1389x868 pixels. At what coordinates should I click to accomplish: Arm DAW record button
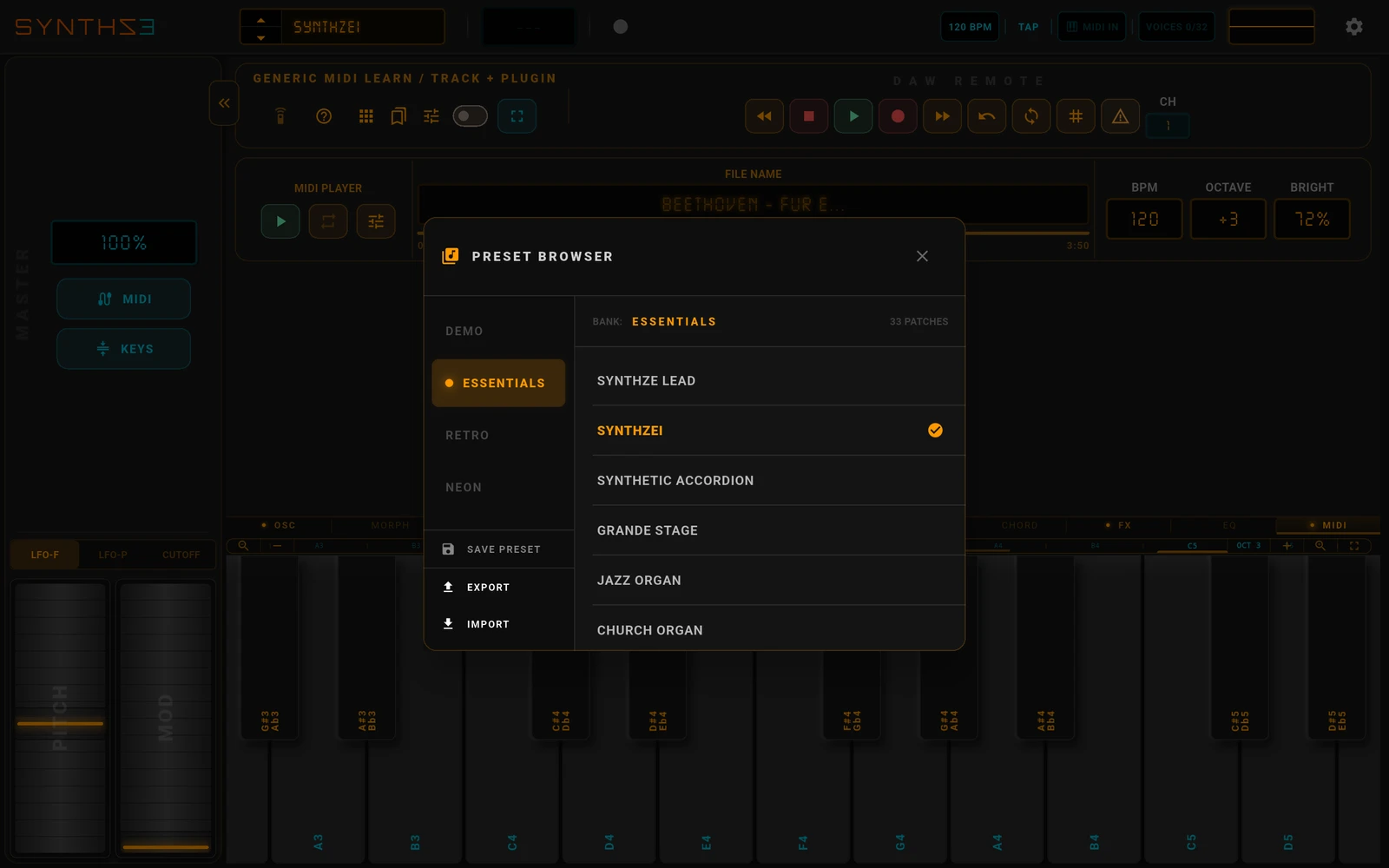pyautogui.click(x=898, y=116)
